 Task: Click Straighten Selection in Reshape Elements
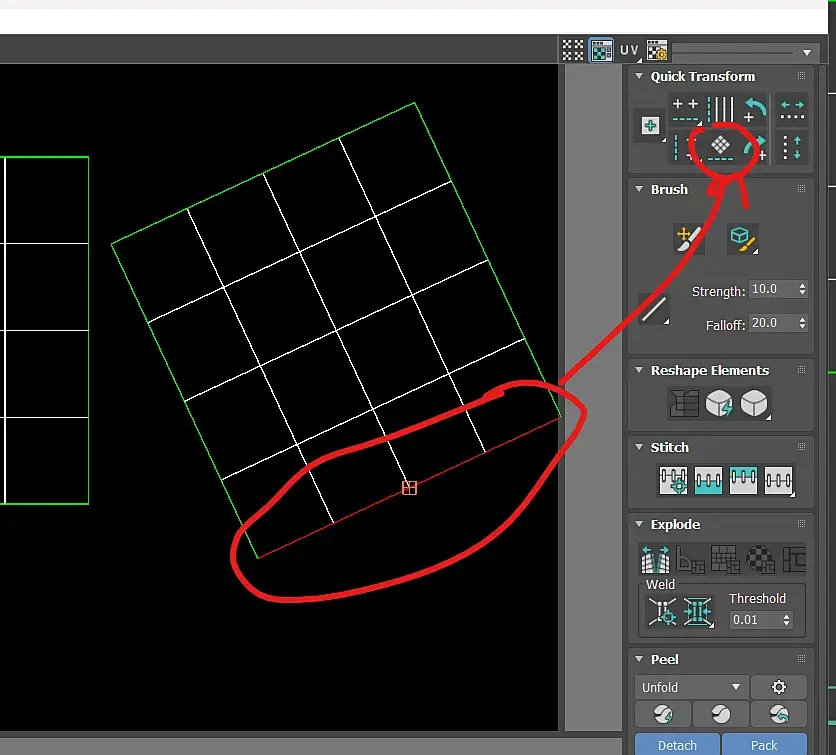pyautogui.click(x=684, y=403)
